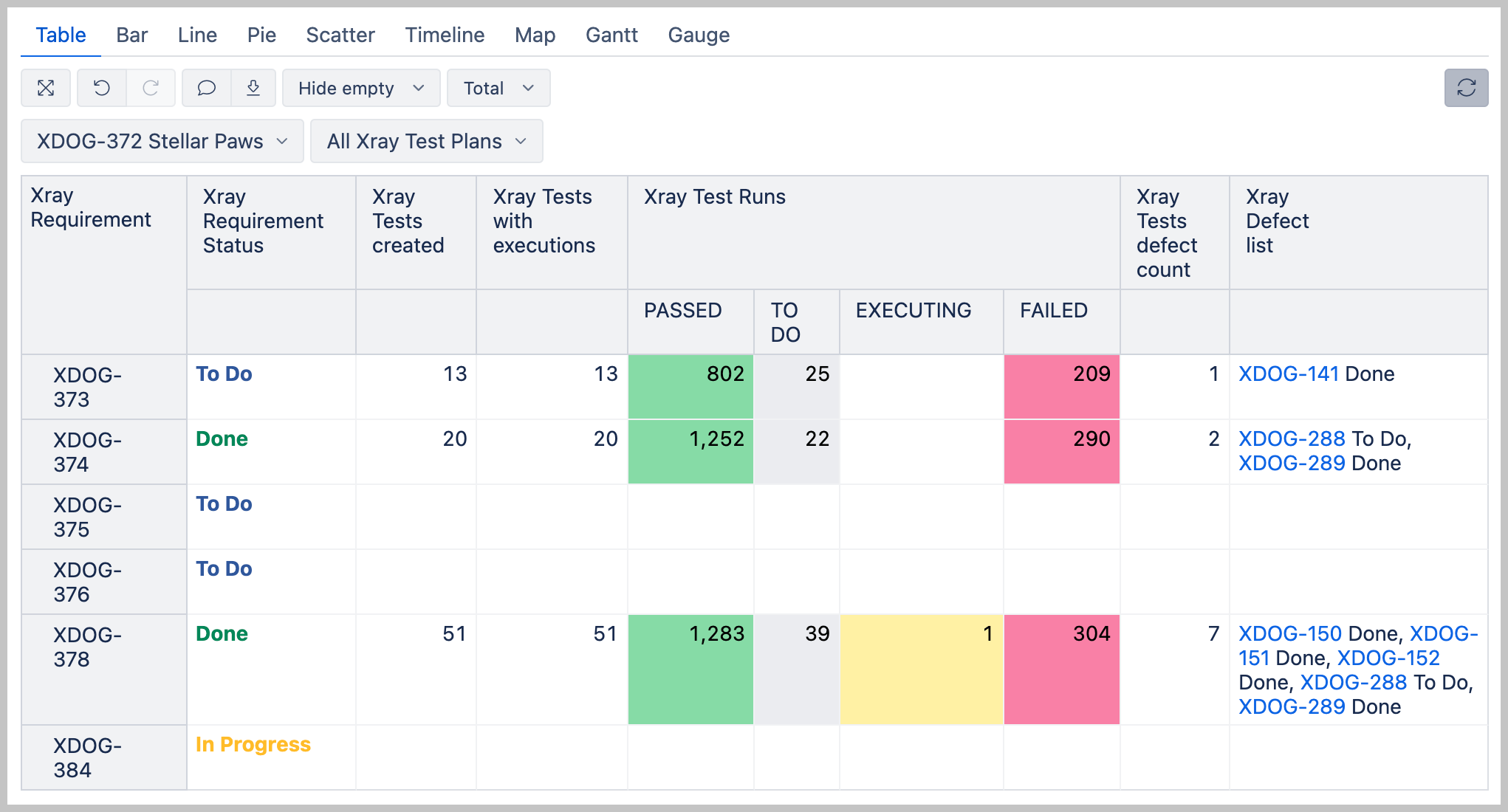Open the comment bubble icon
The image size is (1508, 812).
pos(207,89)
